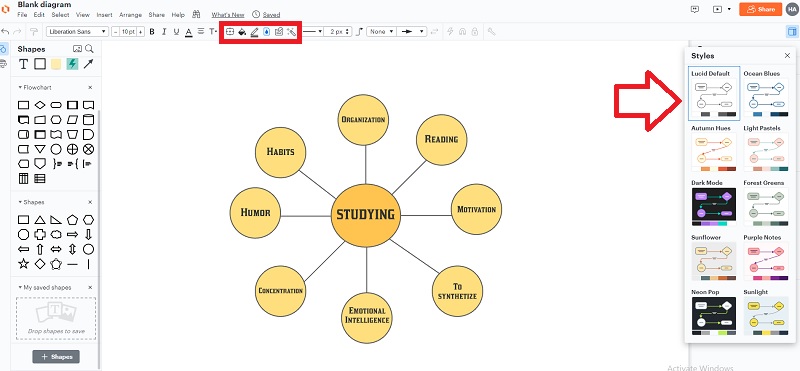Open the None start arrow dropdown
This screenshot has height=371, width=800.
pos(381,32)
